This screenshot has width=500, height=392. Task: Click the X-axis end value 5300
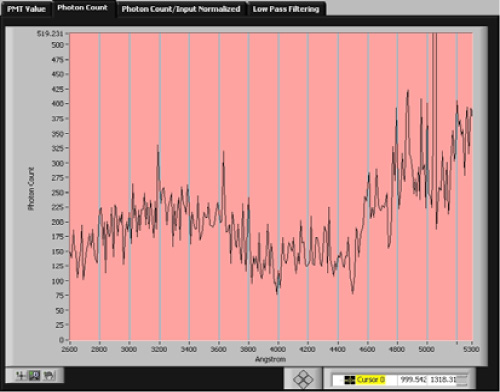tap(471, 349)
